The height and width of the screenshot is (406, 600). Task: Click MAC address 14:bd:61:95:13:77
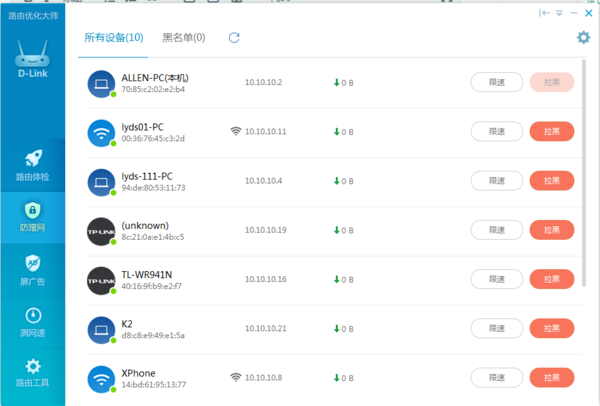point(153,385)
